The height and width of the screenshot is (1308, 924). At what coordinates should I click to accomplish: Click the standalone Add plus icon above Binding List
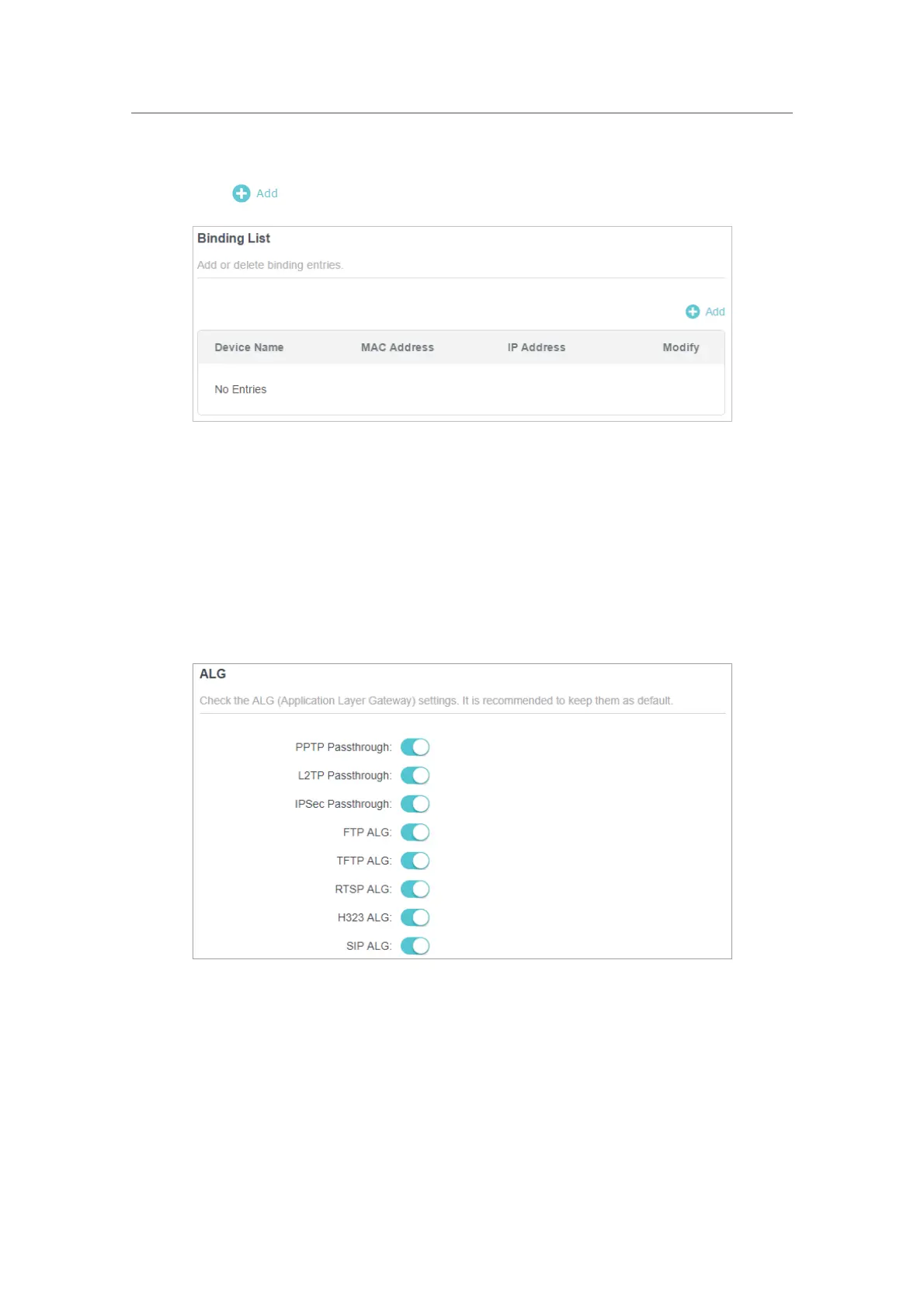(241, 193)
